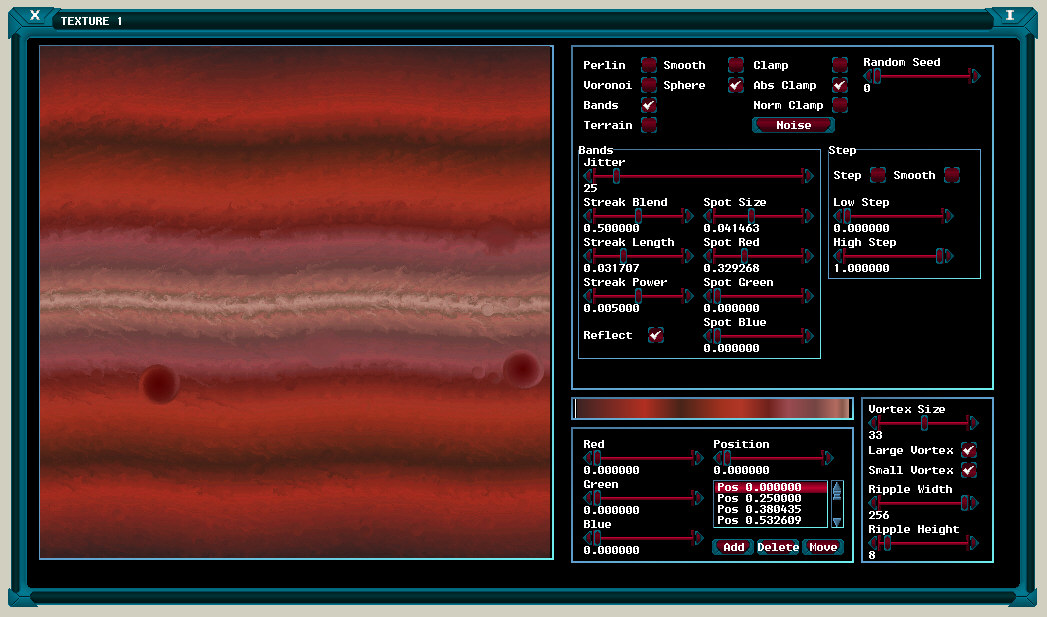Click the Vortex Size slider right arrow
Viewport: 1047px width, 617px height.
click(x=976, y=423)
